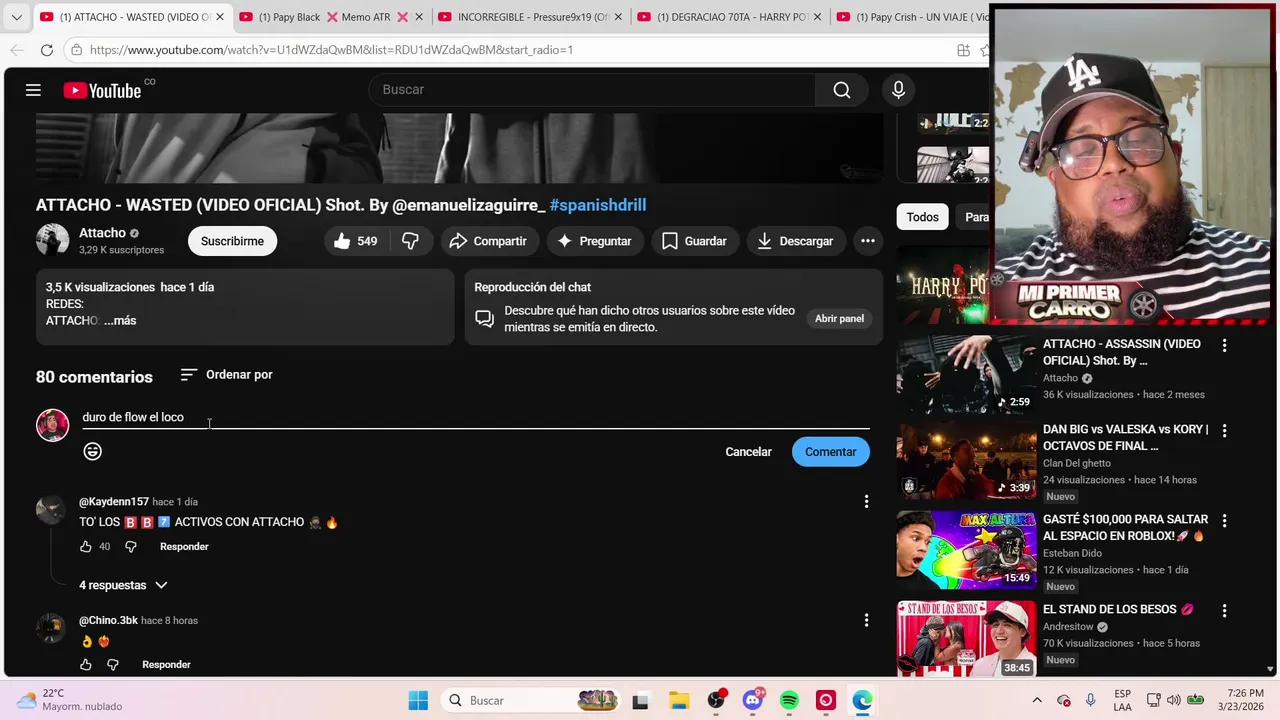Open the weather widget showing 22°C
The height and width of the screenshot is (720, 1280).
[70, 700]
